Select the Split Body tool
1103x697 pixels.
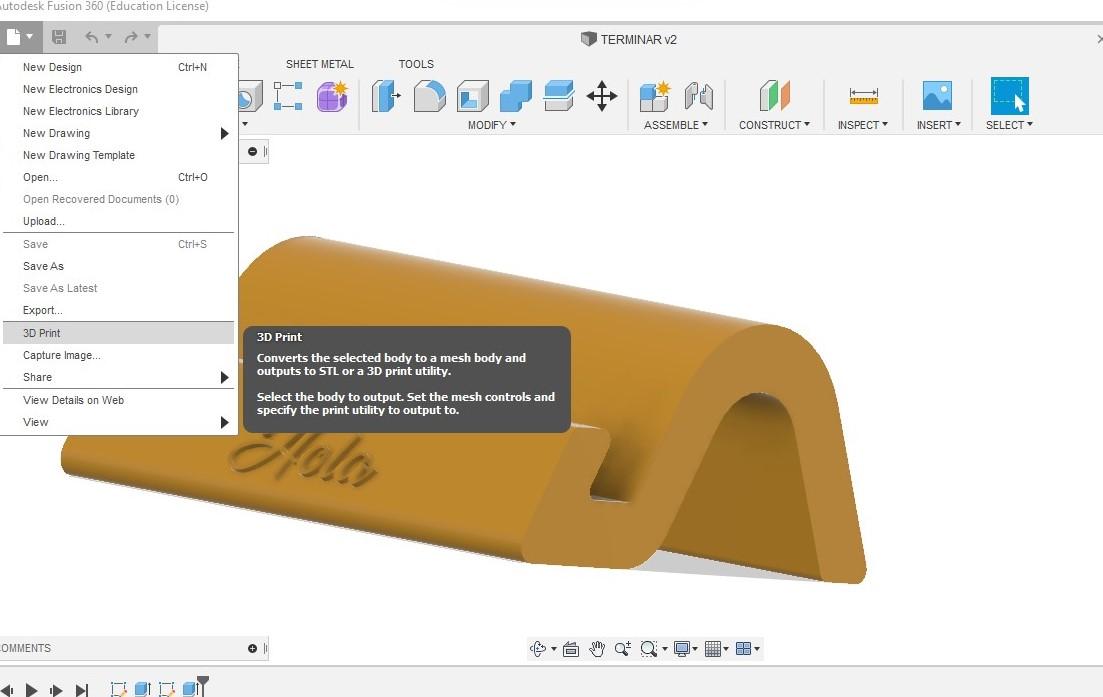pos(559,96)
